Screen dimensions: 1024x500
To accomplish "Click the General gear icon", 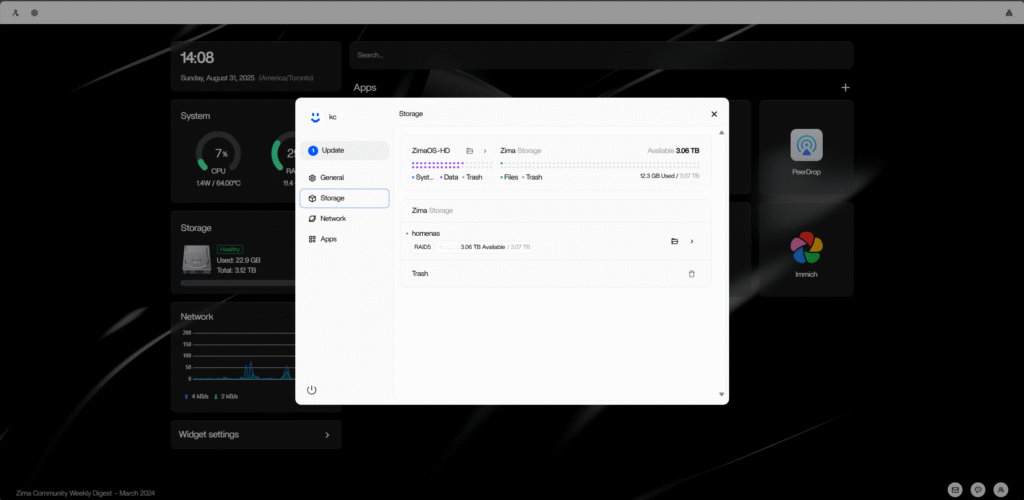I will 312,178.
